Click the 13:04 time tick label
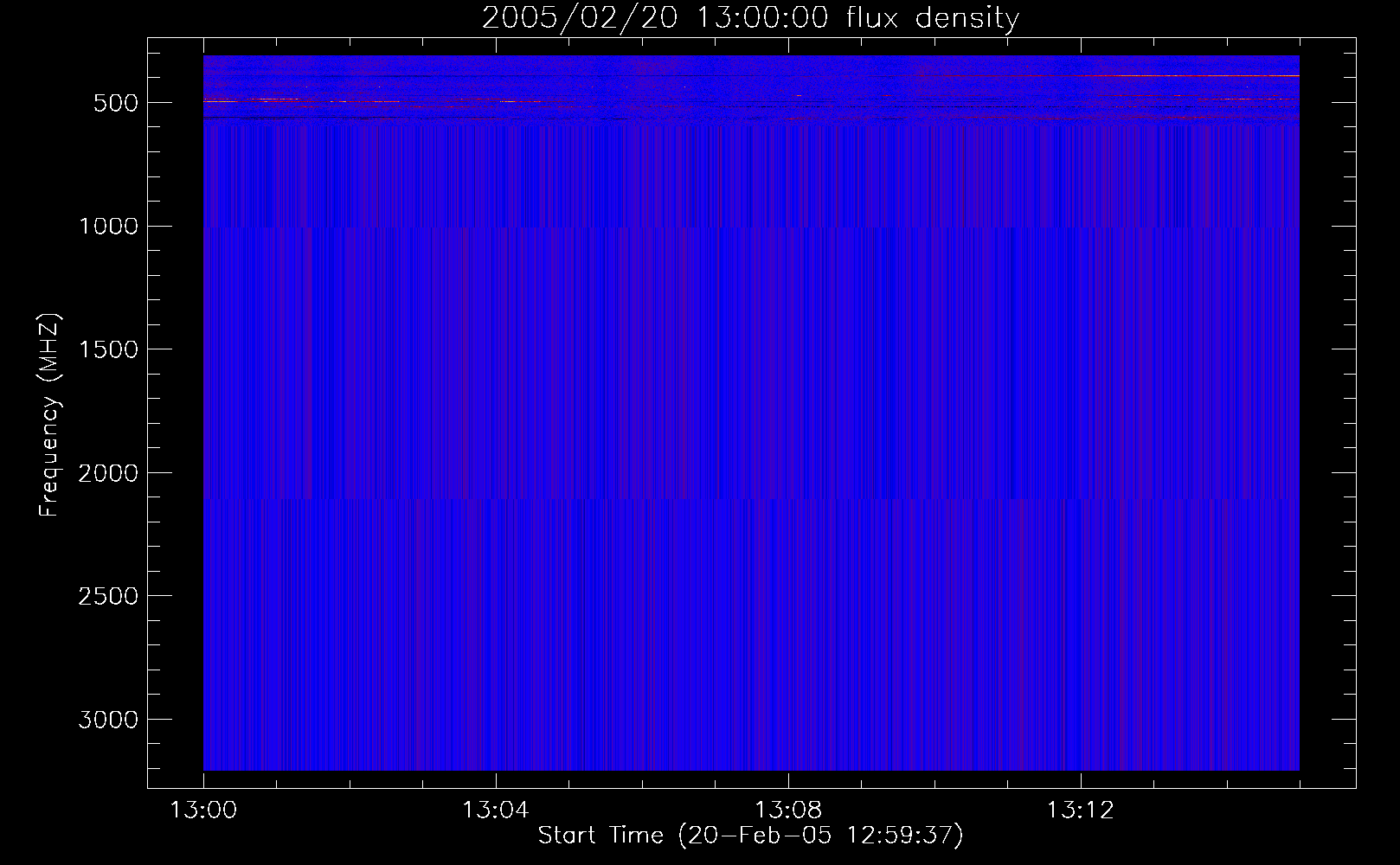 (x=495, y=811)
